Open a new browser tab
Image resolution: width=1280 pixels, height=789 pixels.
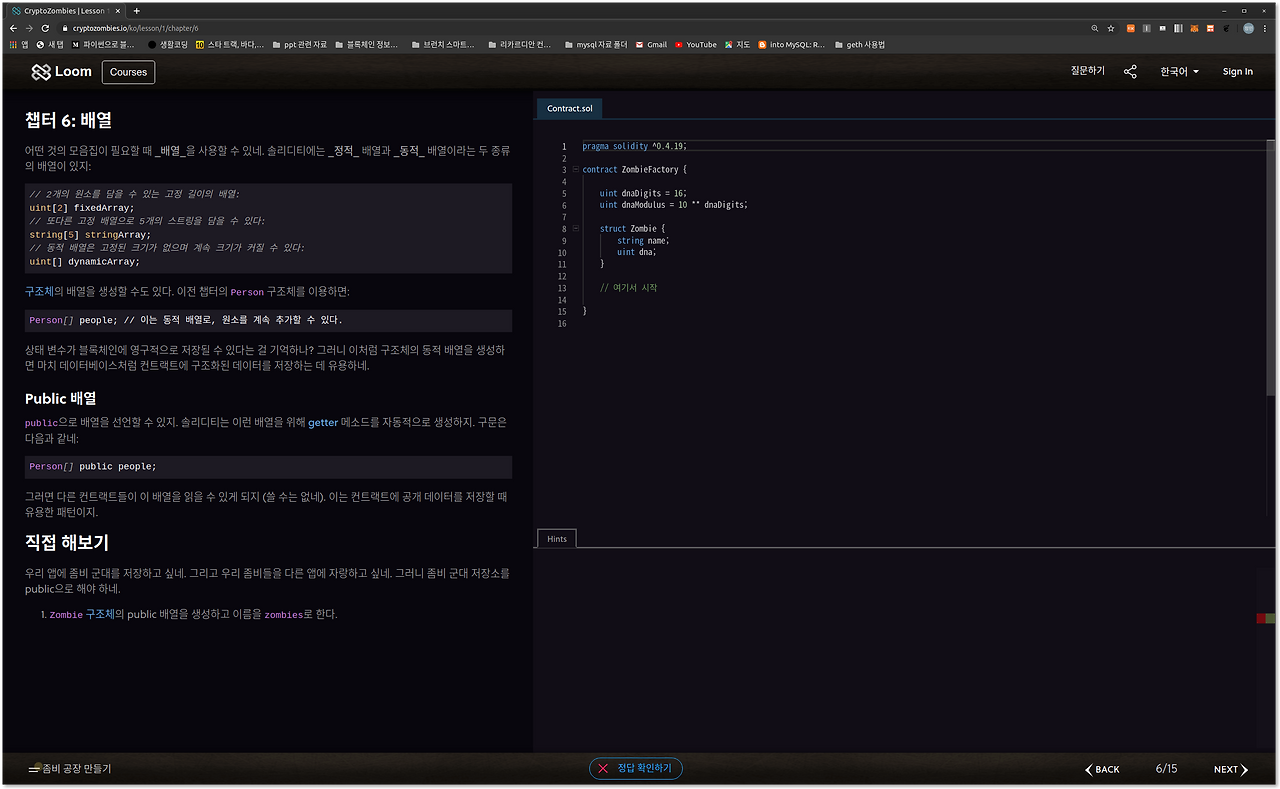(x=136, y=11)
